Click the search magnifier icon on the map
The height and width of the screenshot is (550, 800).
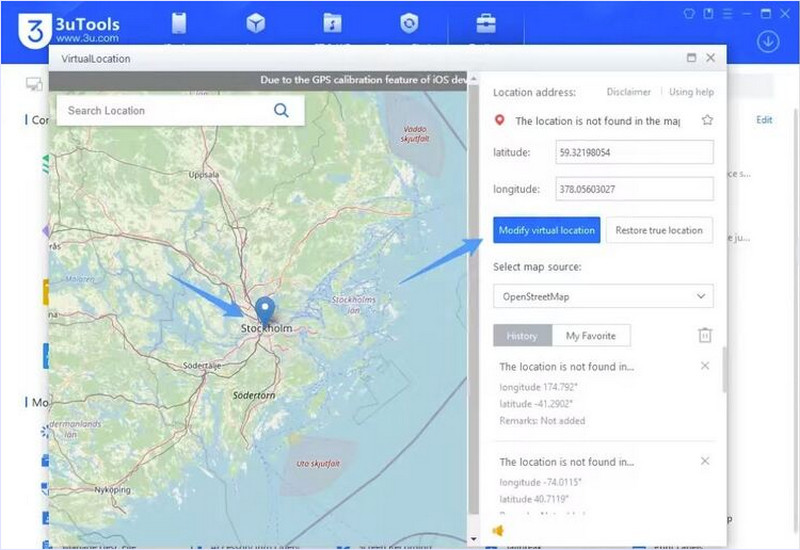281,110
